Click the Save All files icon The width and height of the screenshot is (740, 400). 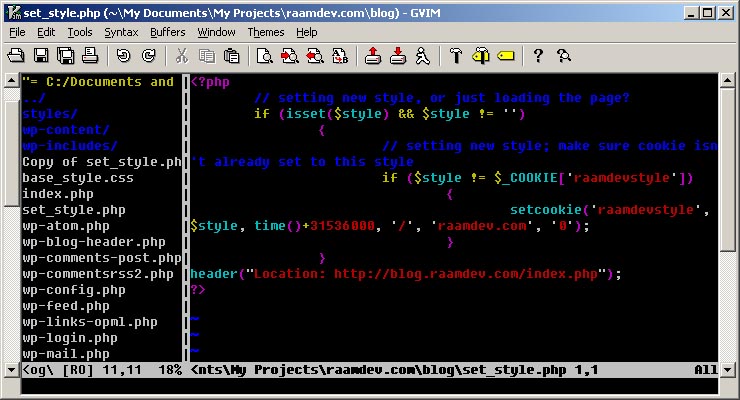(65, 56)
